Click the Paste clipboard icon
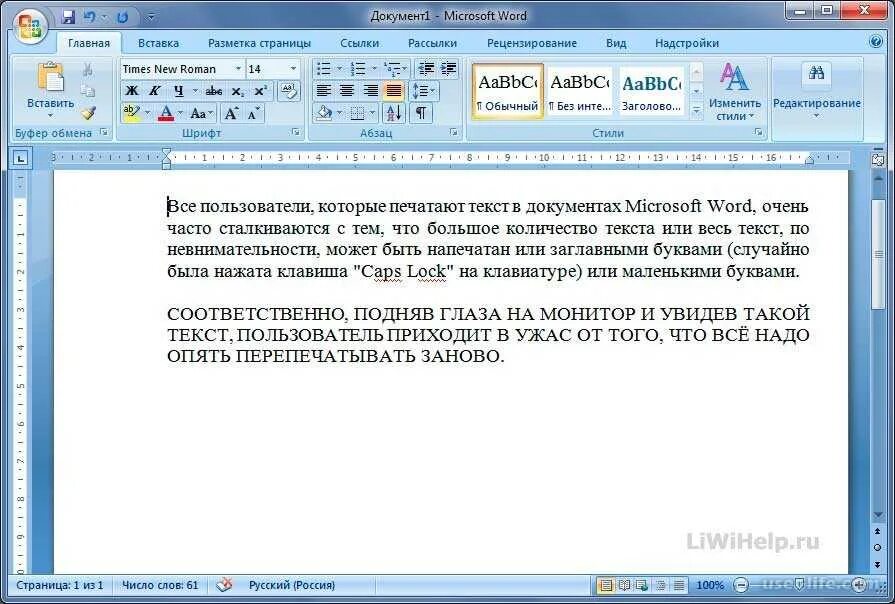Screen dimensions: 895x604 tap(50, 79)
